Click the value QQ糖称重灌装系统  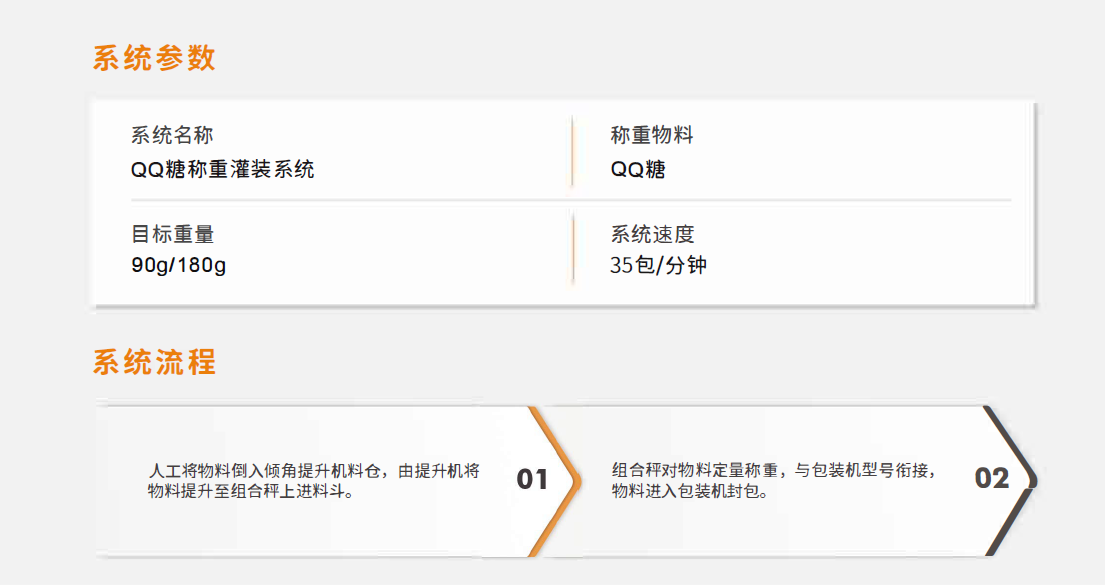(x=223, y=169)
